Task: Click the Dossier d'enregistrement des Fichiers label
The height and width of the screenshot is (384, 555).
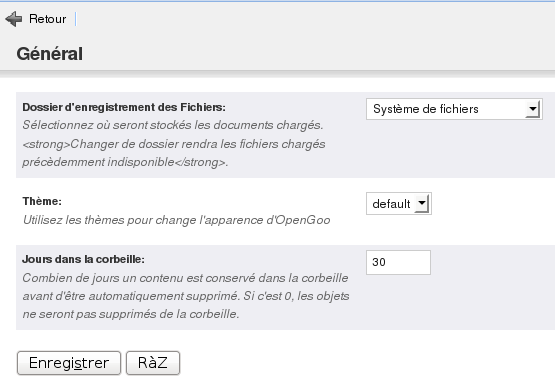Action: (124, 107)
